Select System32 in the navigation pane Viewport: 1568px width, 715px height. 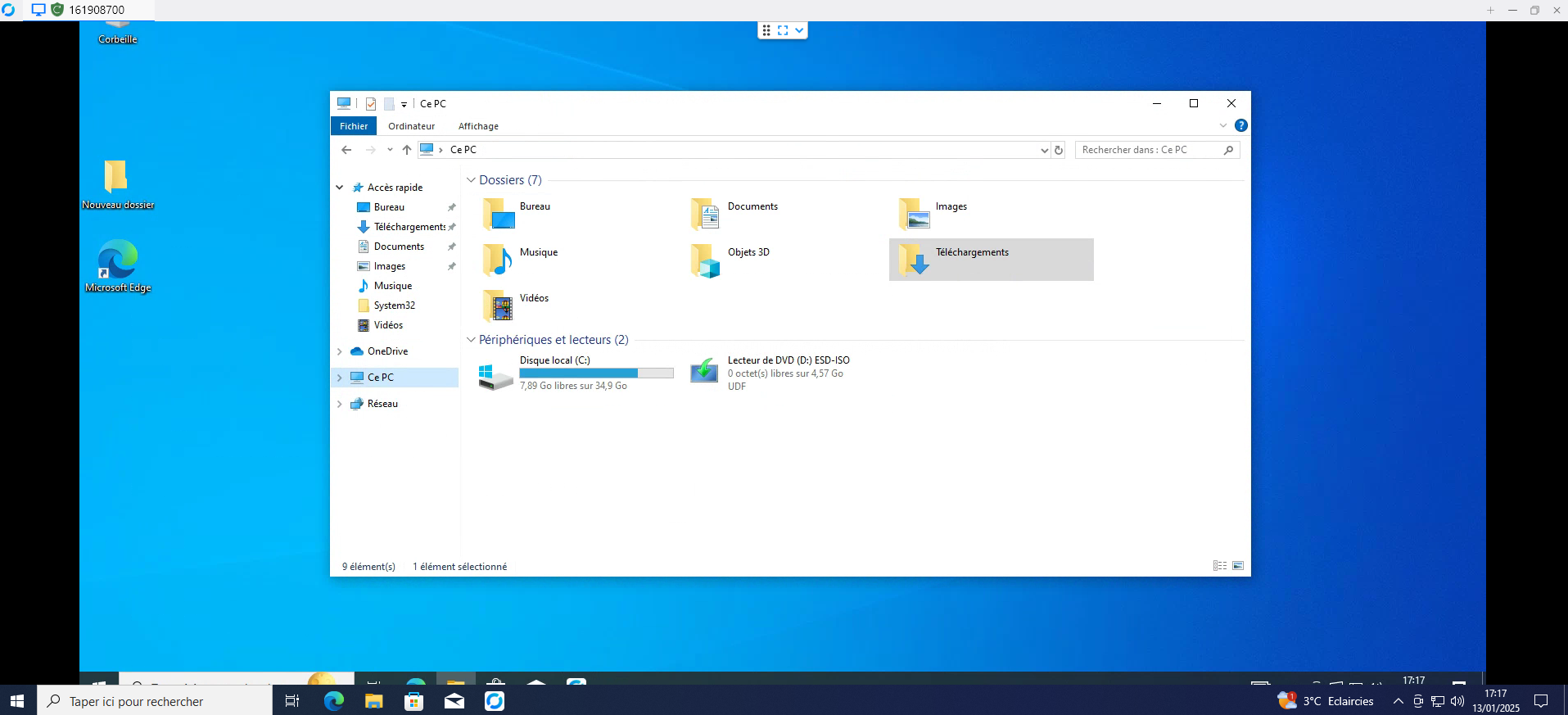click(x=394, y=305)
